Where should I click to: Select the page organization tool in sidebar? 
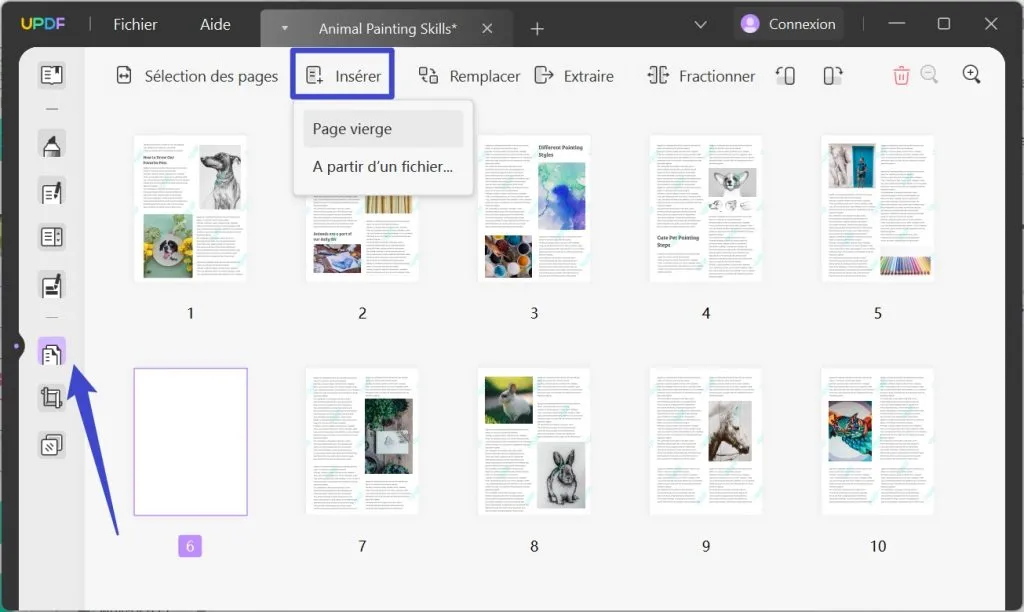pyautogui.click(x=51, y=352)
